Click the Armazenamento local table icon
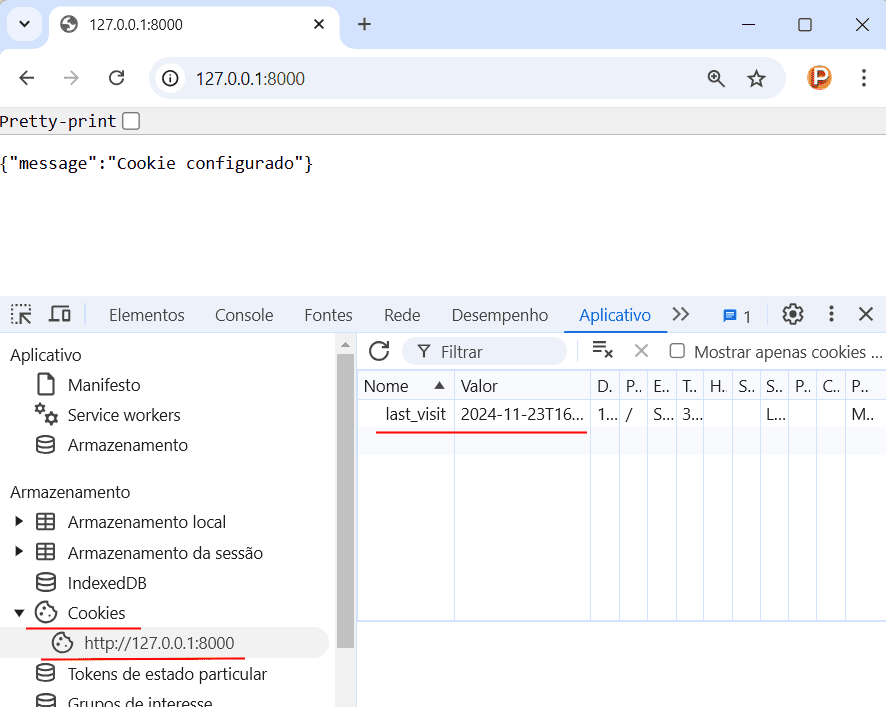 pos(46,522)
